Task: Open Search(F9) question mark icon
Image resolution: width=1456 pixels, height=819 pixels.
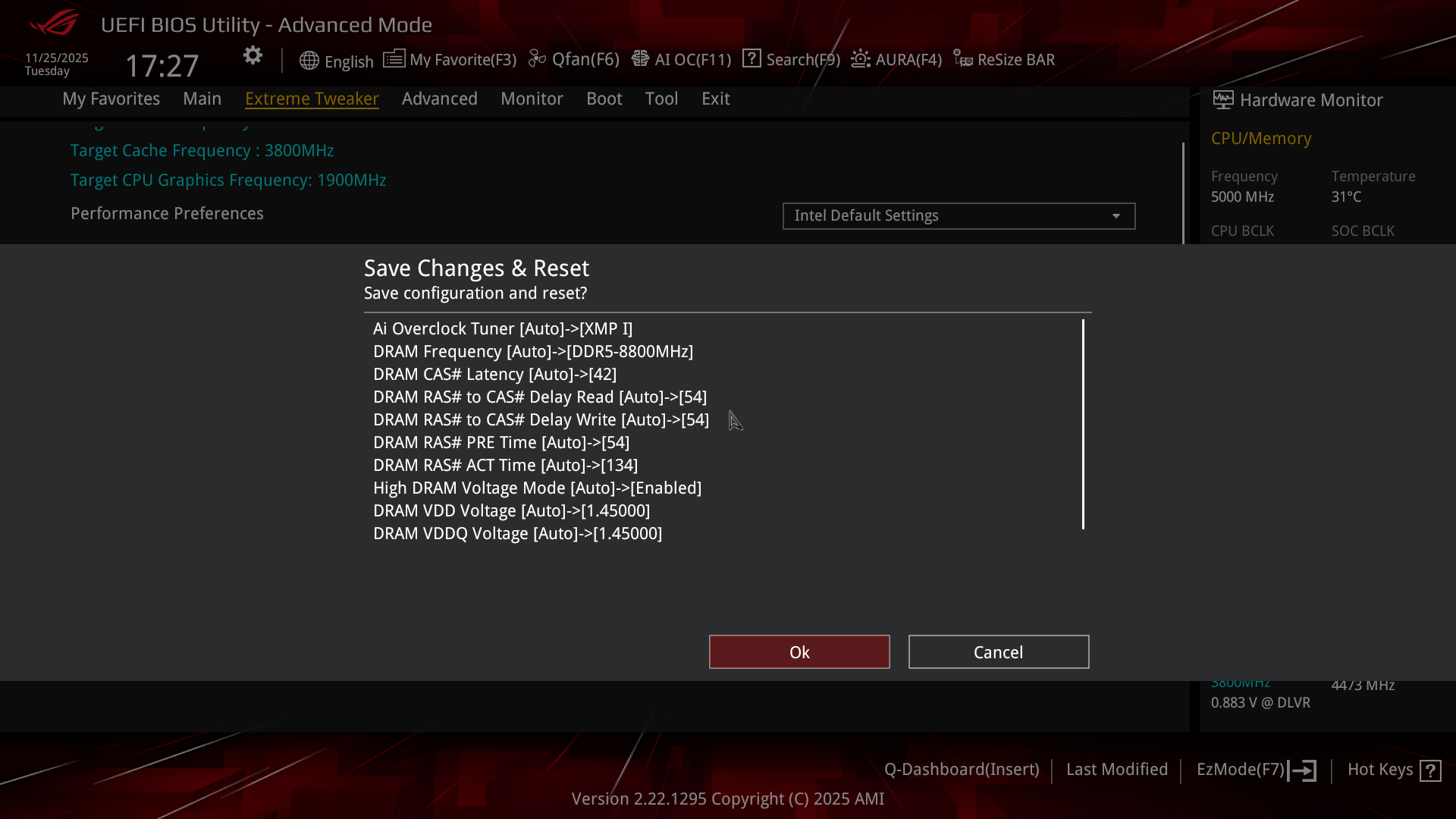Action: click(x=752, y=58)
